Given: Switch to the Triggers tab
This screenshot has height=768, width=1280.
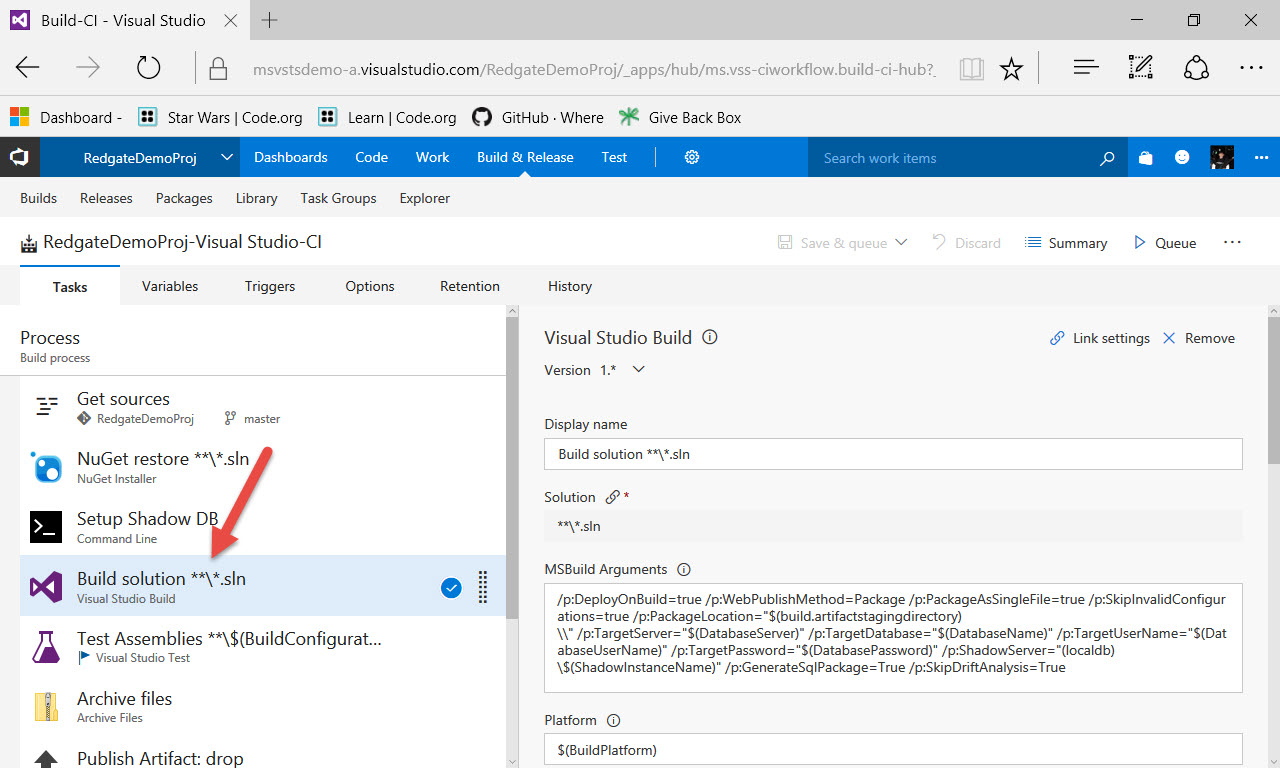Looking at the screenshot, I should (270, 286).
